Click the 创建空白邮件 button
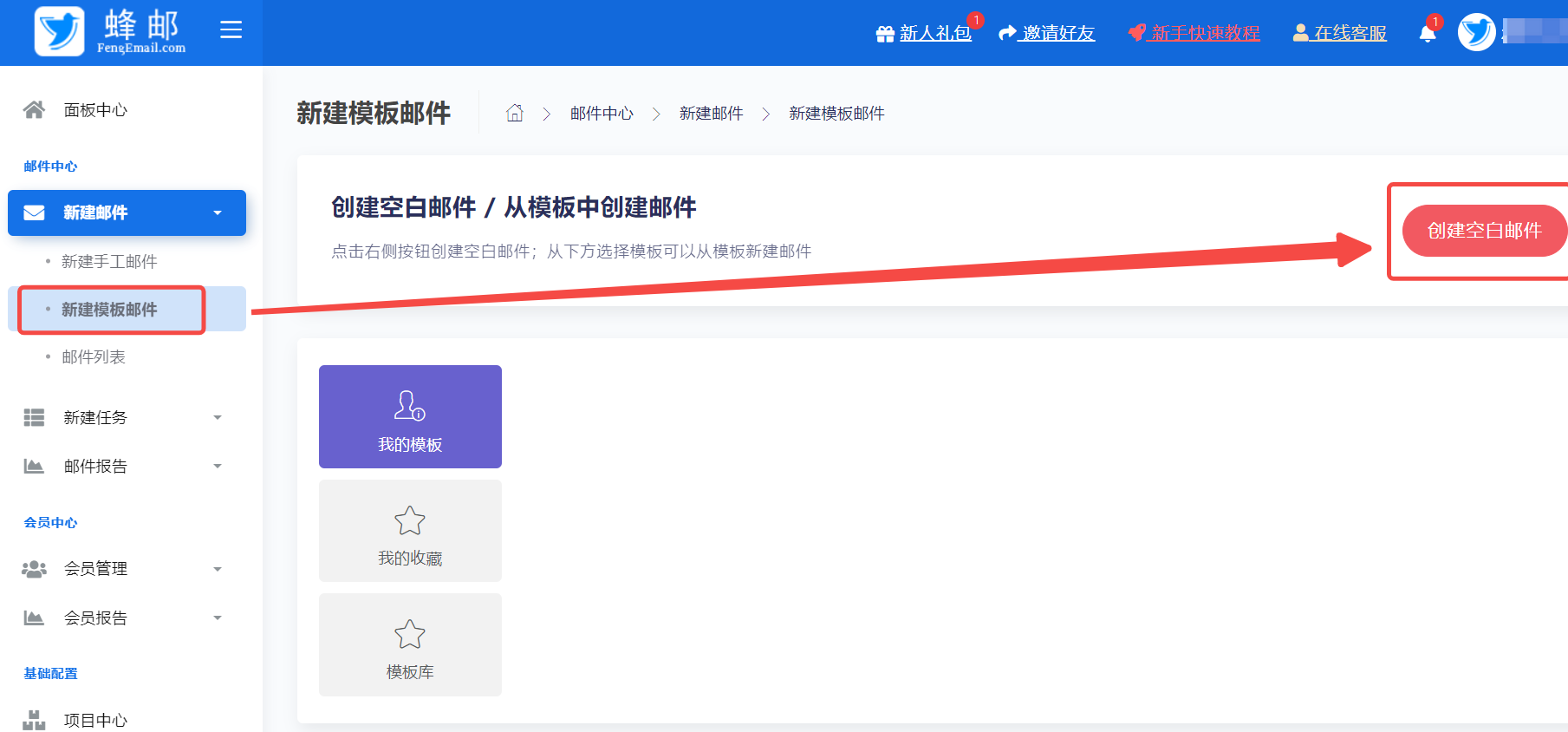 coord(1484,231)
